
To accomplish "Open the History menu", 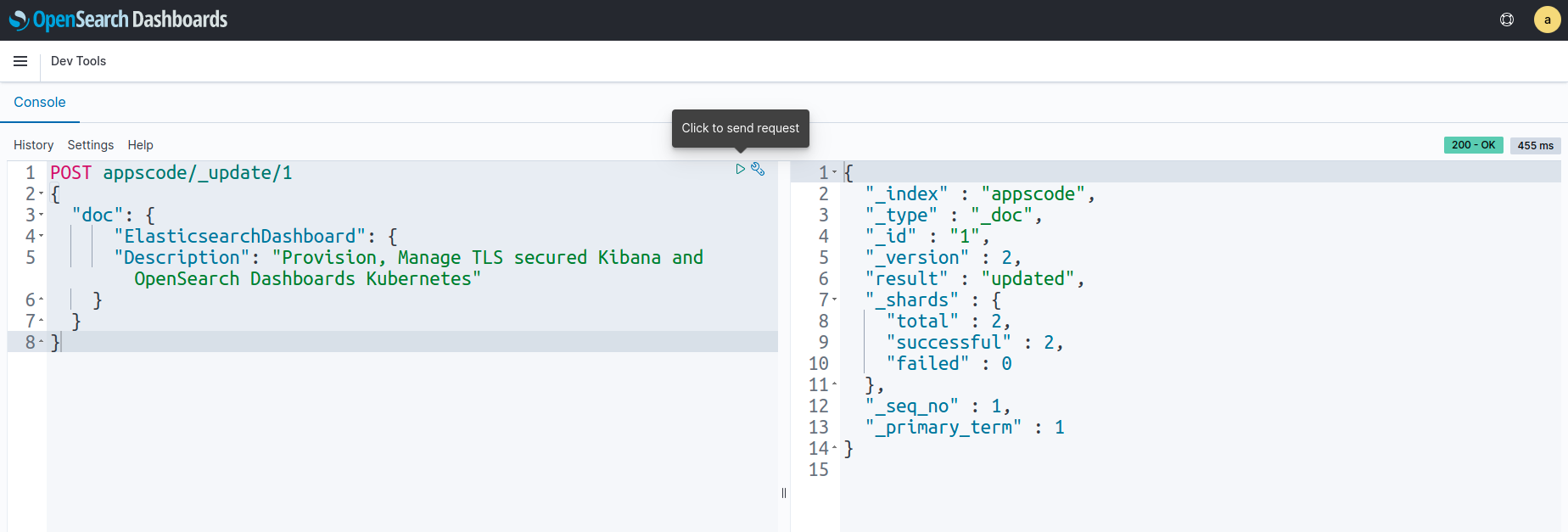I will click(33, 145).
